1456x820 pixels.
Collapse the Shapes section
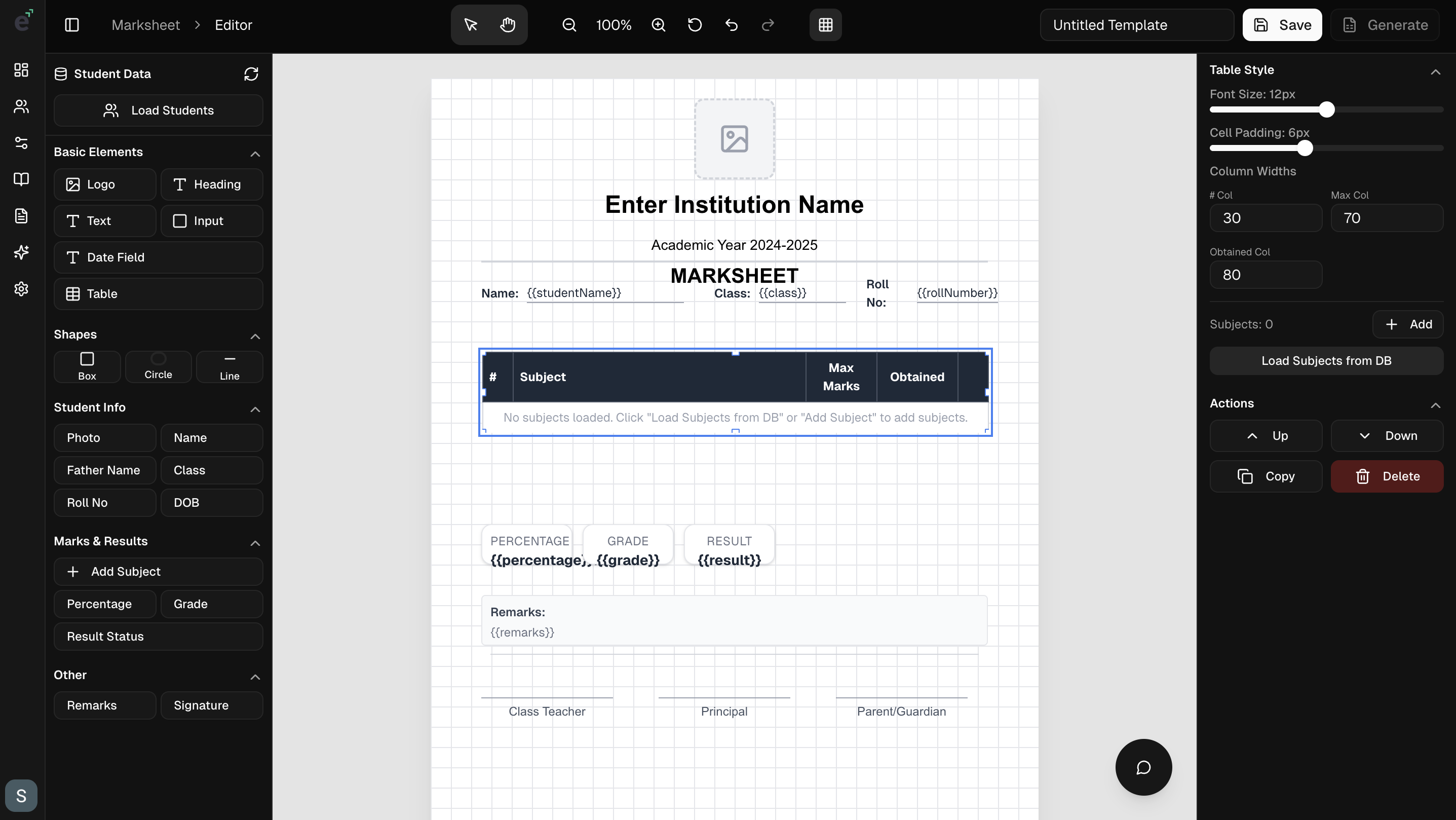(255, 337)
